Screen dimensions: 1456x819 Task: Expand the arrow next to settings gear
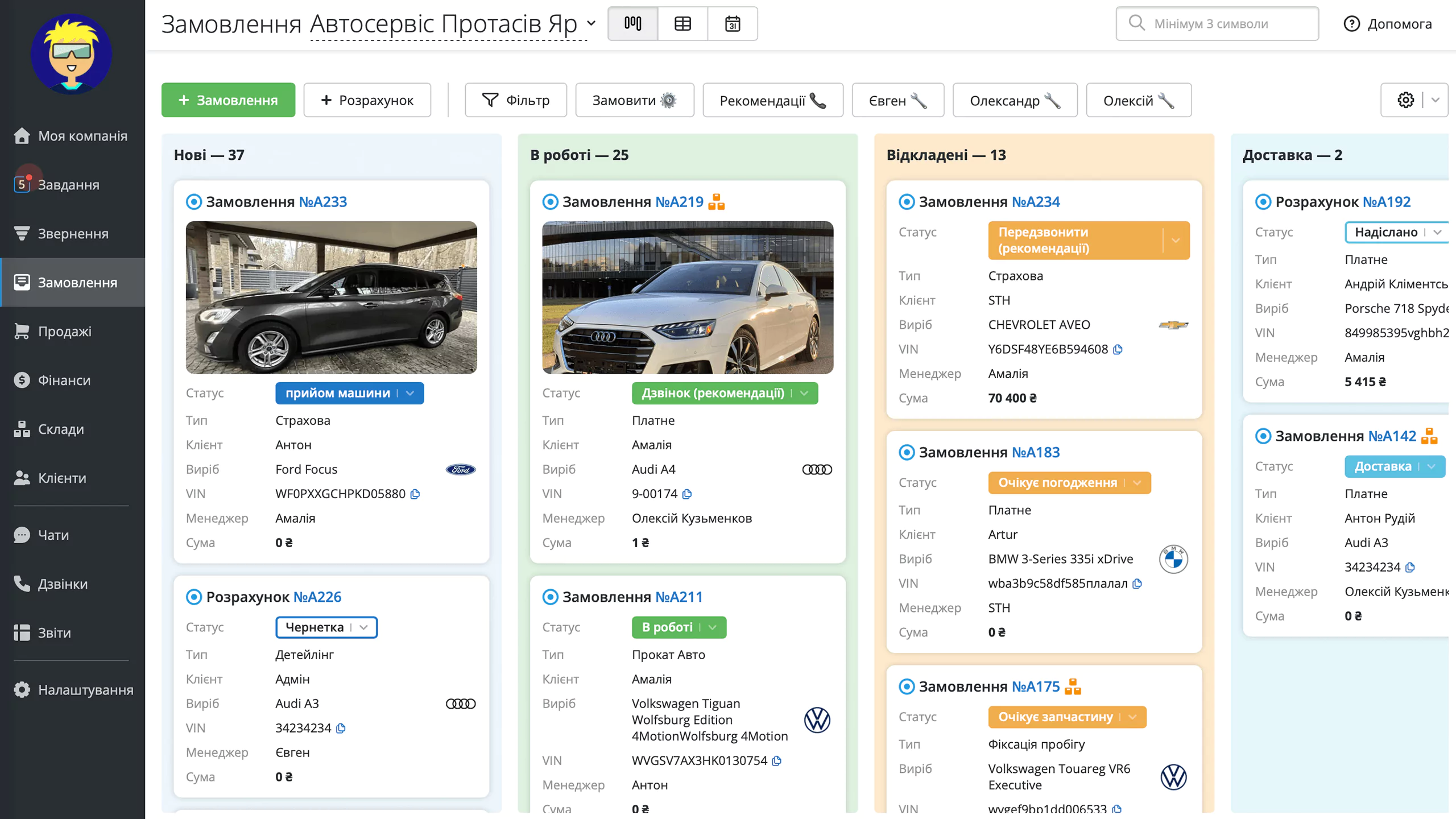(x=1436, y=100)
